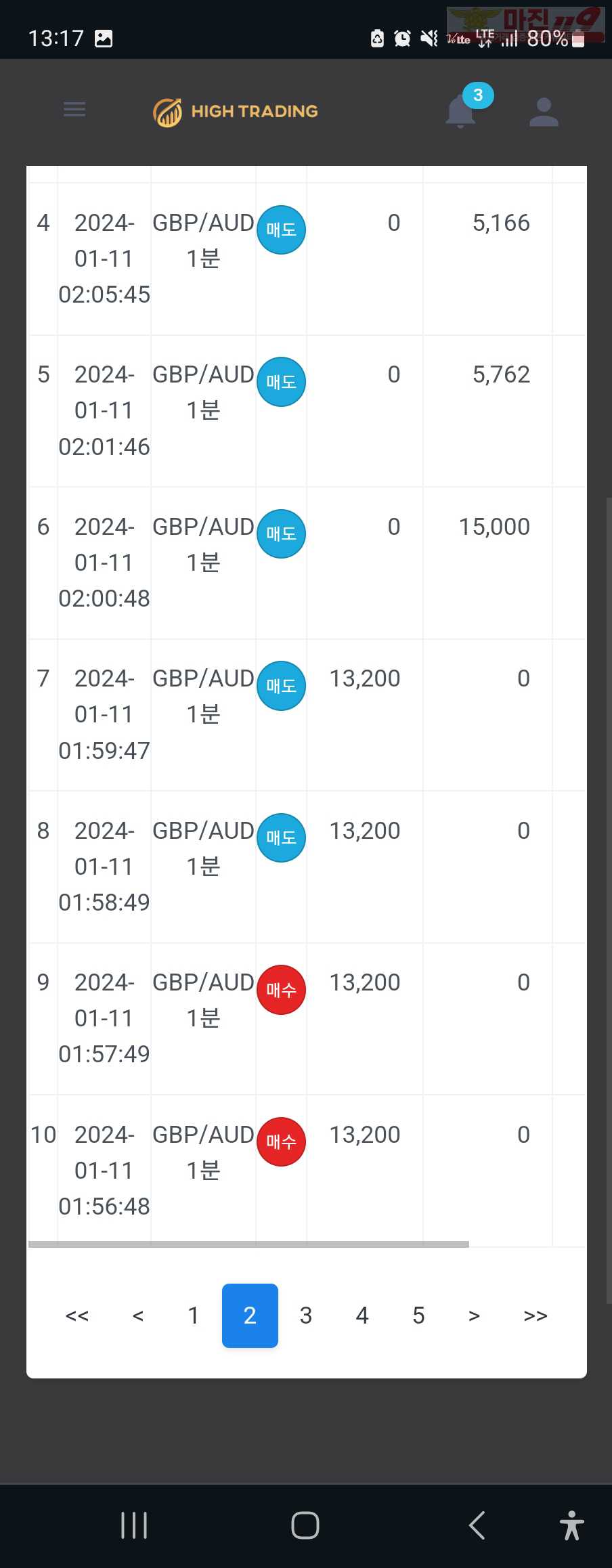This screenshot has width=612, height=1568.
Task: Tap the High Trading logo
Action: 236,112
